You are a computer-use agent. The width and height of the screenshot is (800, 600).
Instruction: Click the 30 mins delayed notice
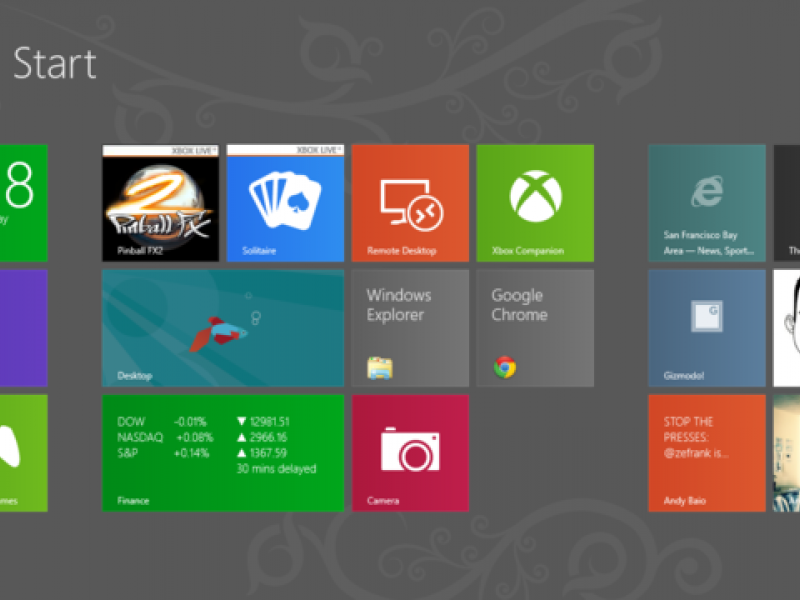point(276,469)
